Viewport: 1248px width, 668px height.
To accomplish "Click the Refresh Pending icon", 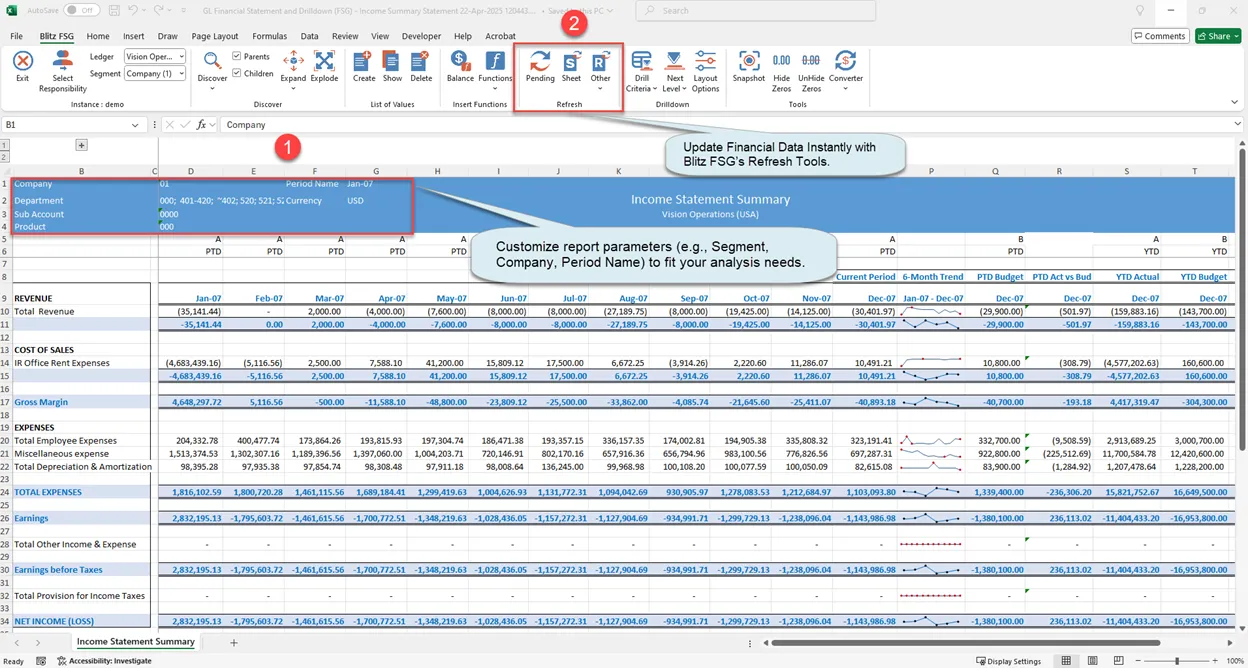I will tap(540, 63).
